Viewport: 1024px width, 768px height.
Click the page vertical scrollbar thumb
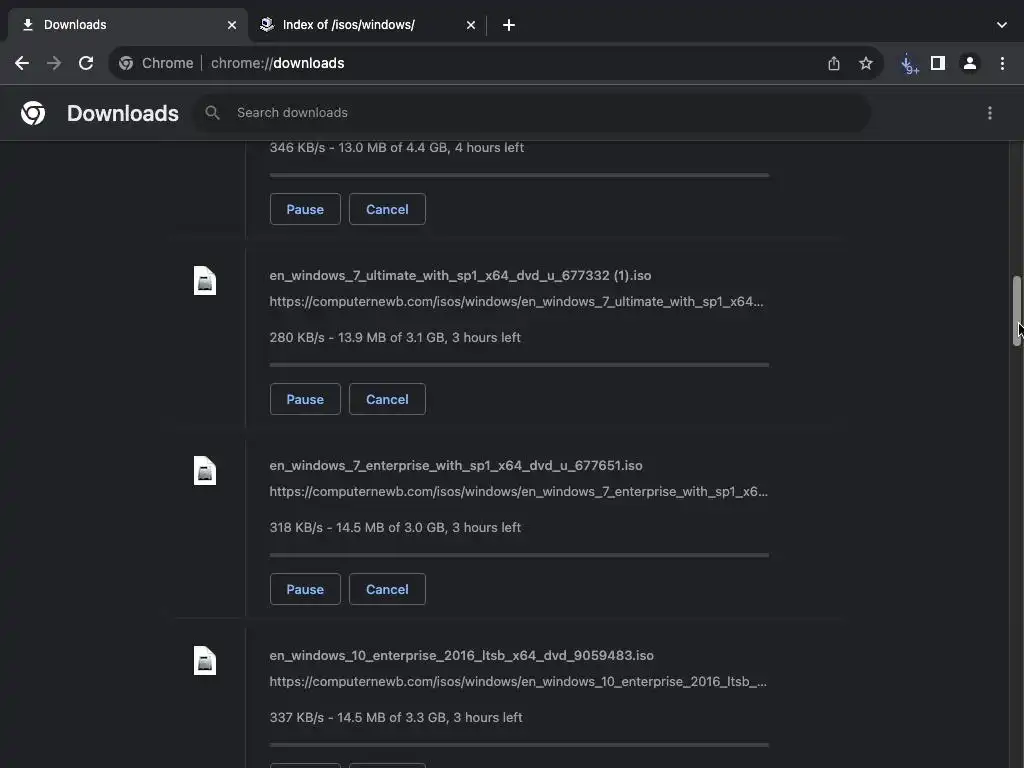click(1017, 310)
